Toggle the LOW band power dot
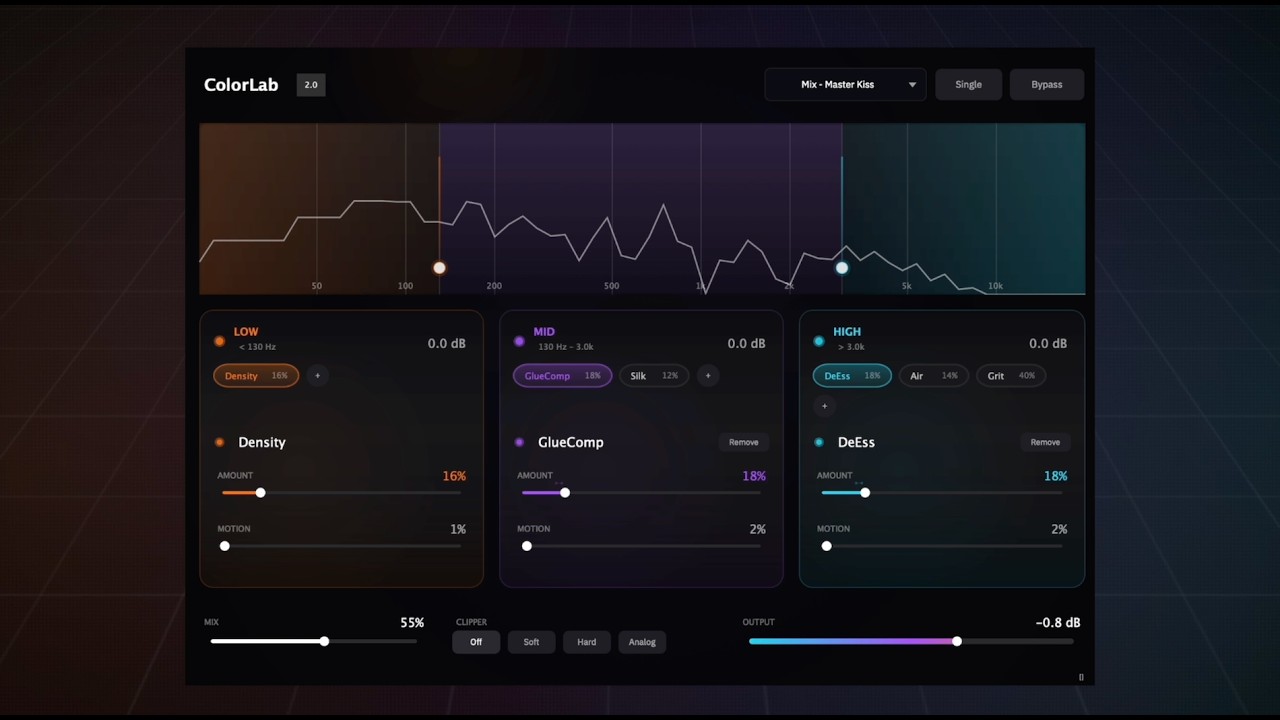 coord(219,342)
